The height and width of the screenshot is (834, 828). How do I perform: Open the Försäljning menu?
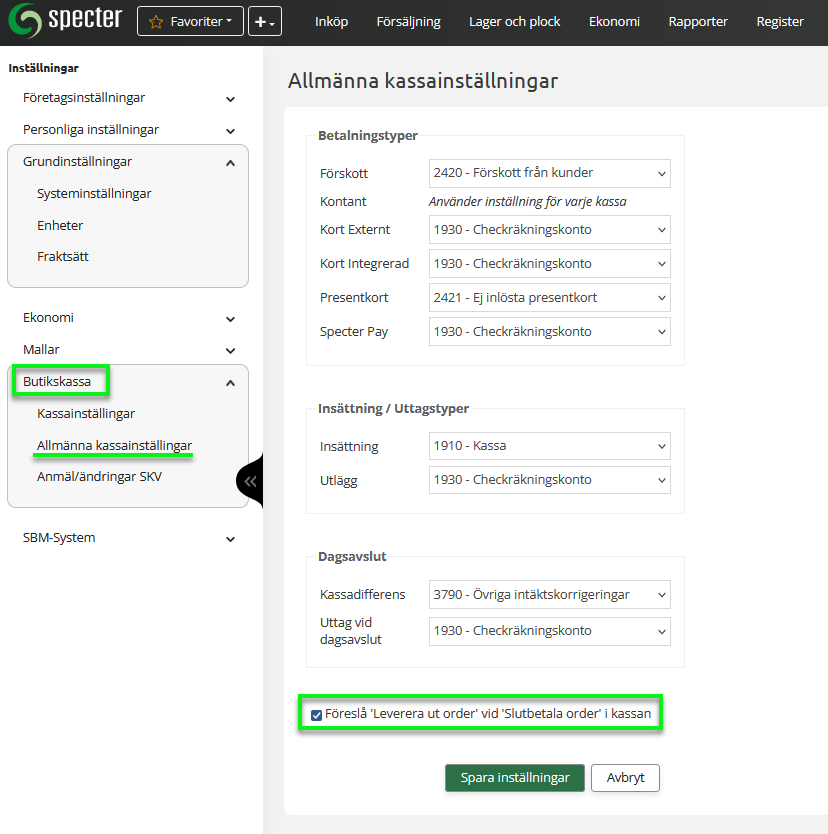(x=408, y=22)
